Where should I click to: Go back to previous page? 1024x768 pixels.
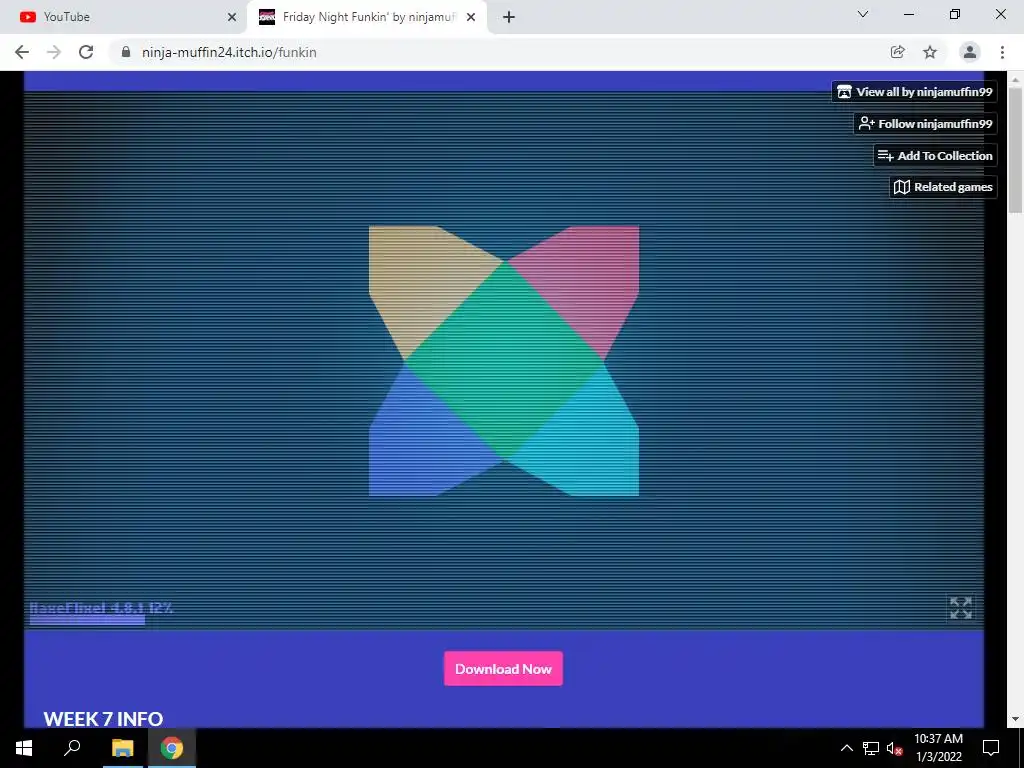tap(22, 52)
